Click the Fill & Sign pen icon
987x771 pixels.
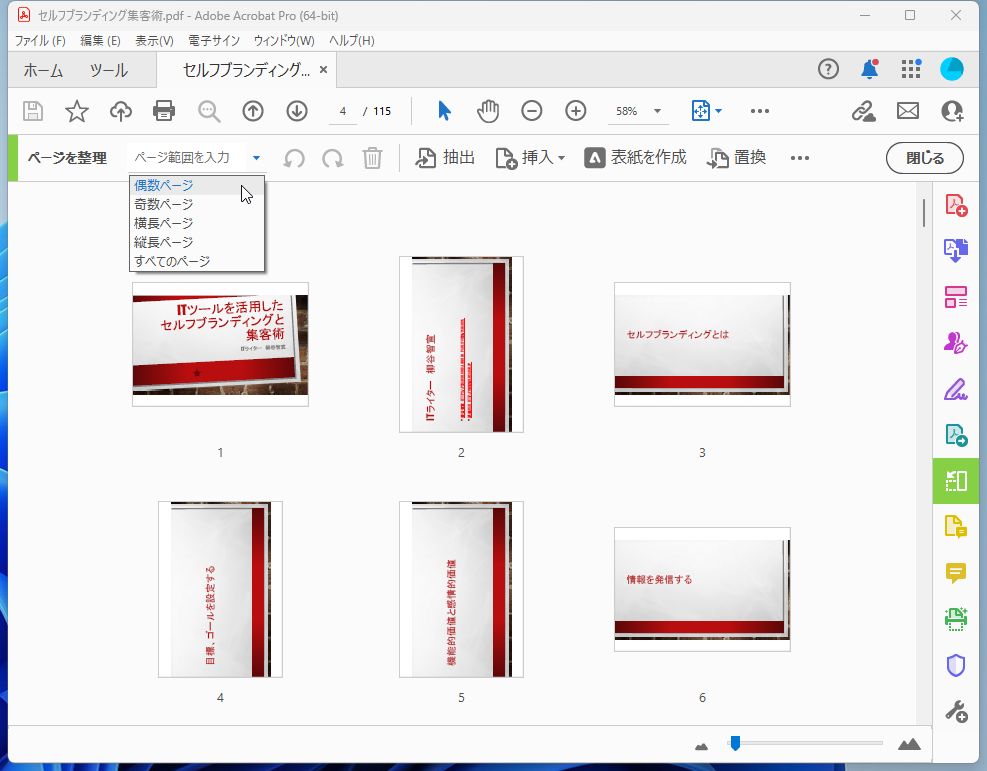pyautogui.click(x=957, y=388)
